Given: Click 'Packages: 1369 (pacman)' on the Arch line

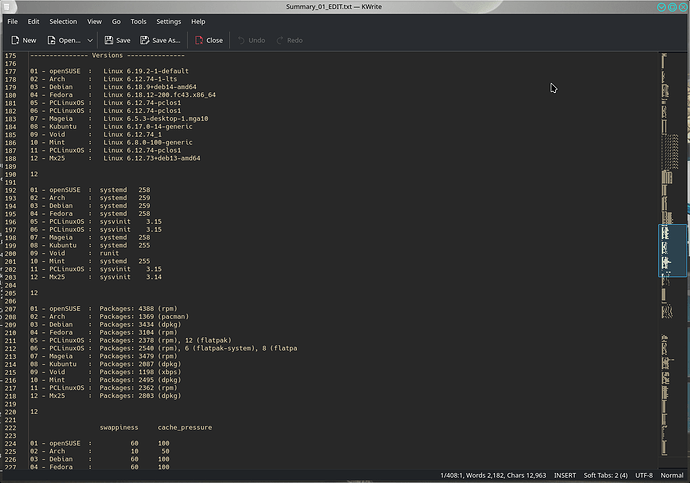Looking at the screenshot, I should tap(144, 317).
